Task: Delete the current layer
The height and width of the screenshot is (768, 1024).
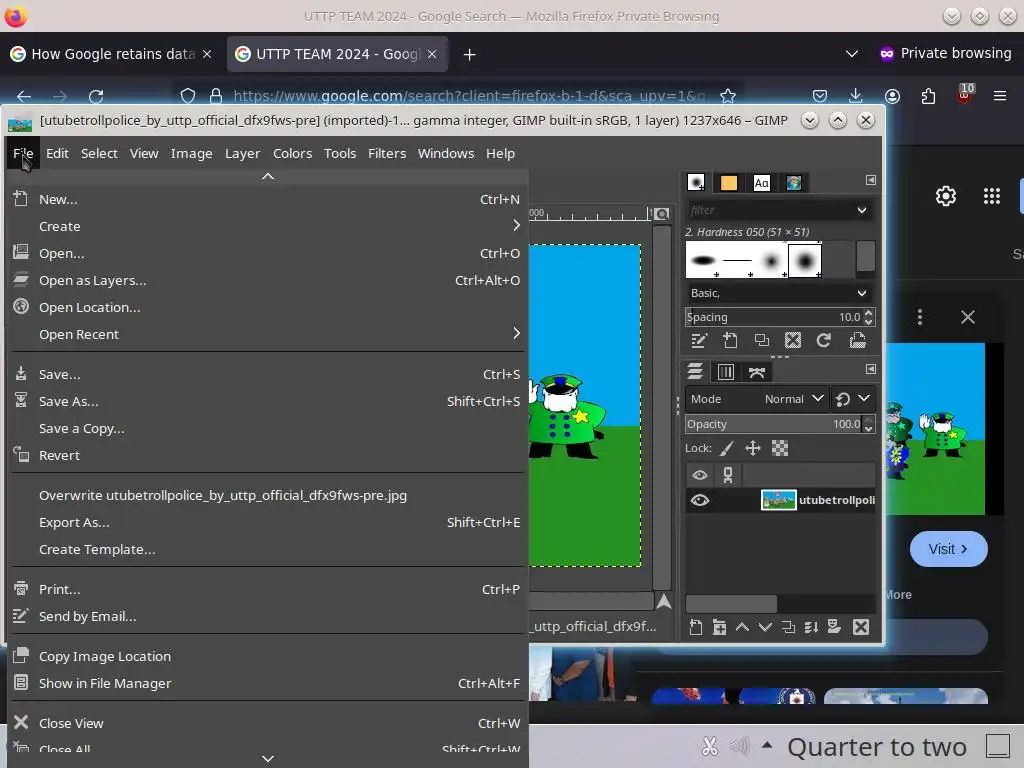Action: pyautogui.click(x=861, y=628)
